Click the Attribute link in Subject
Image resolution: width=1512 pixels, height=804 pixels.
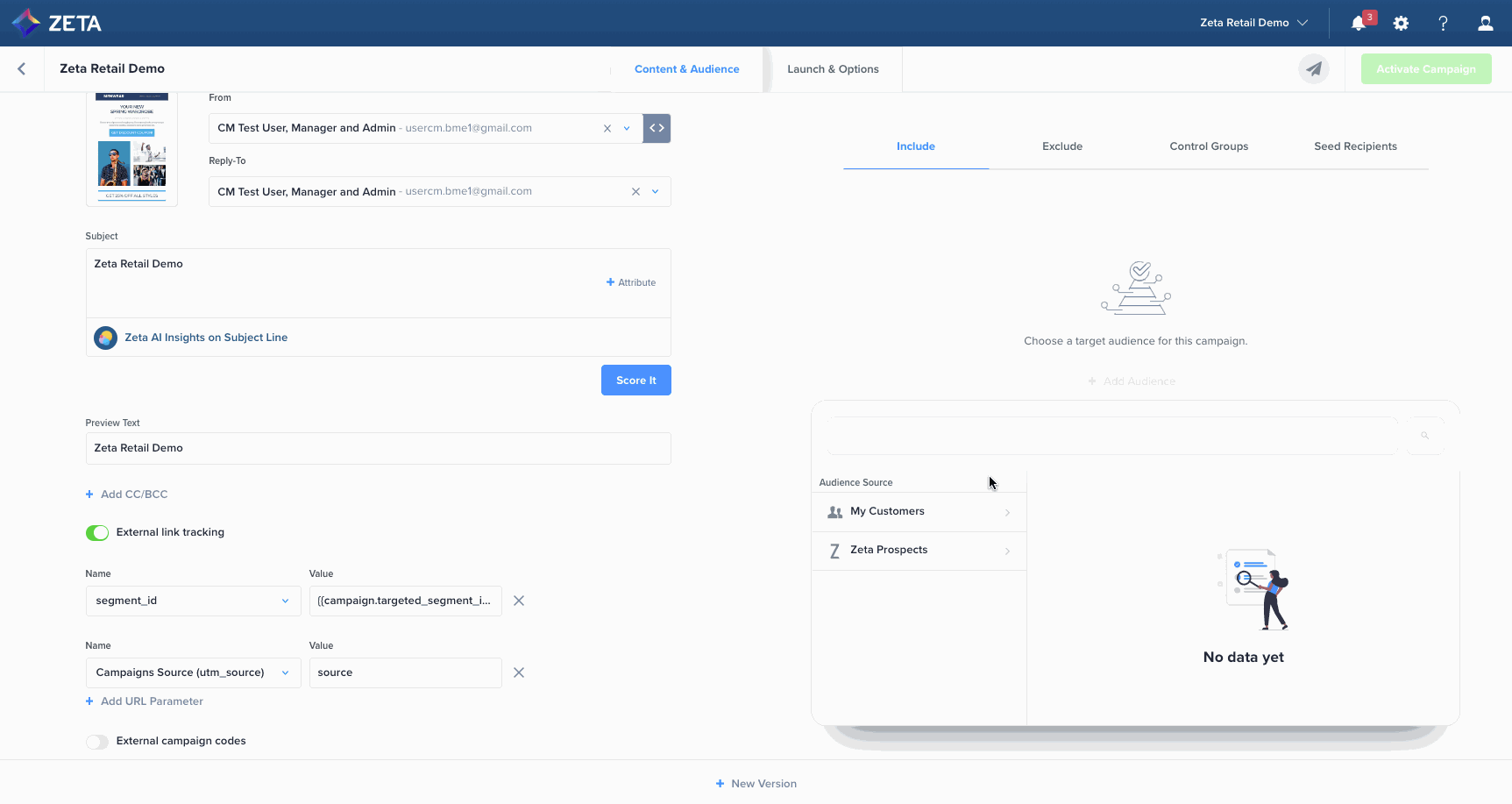pos(631,282)
